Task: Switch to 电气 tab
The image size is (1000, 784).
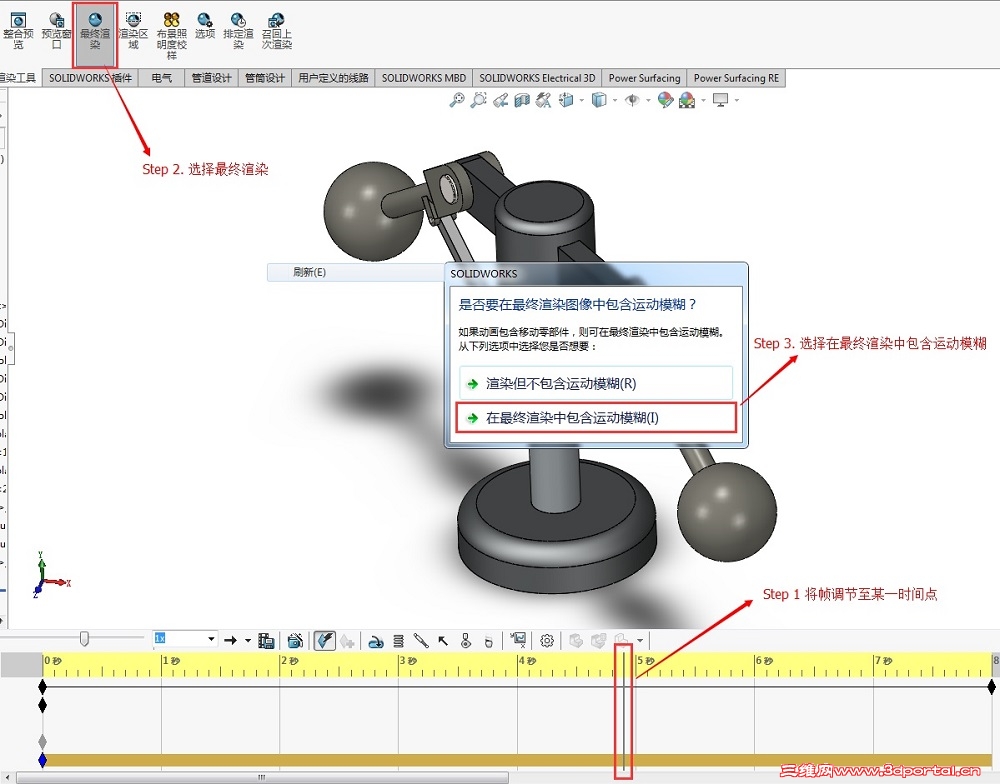Action: (161, 78)
